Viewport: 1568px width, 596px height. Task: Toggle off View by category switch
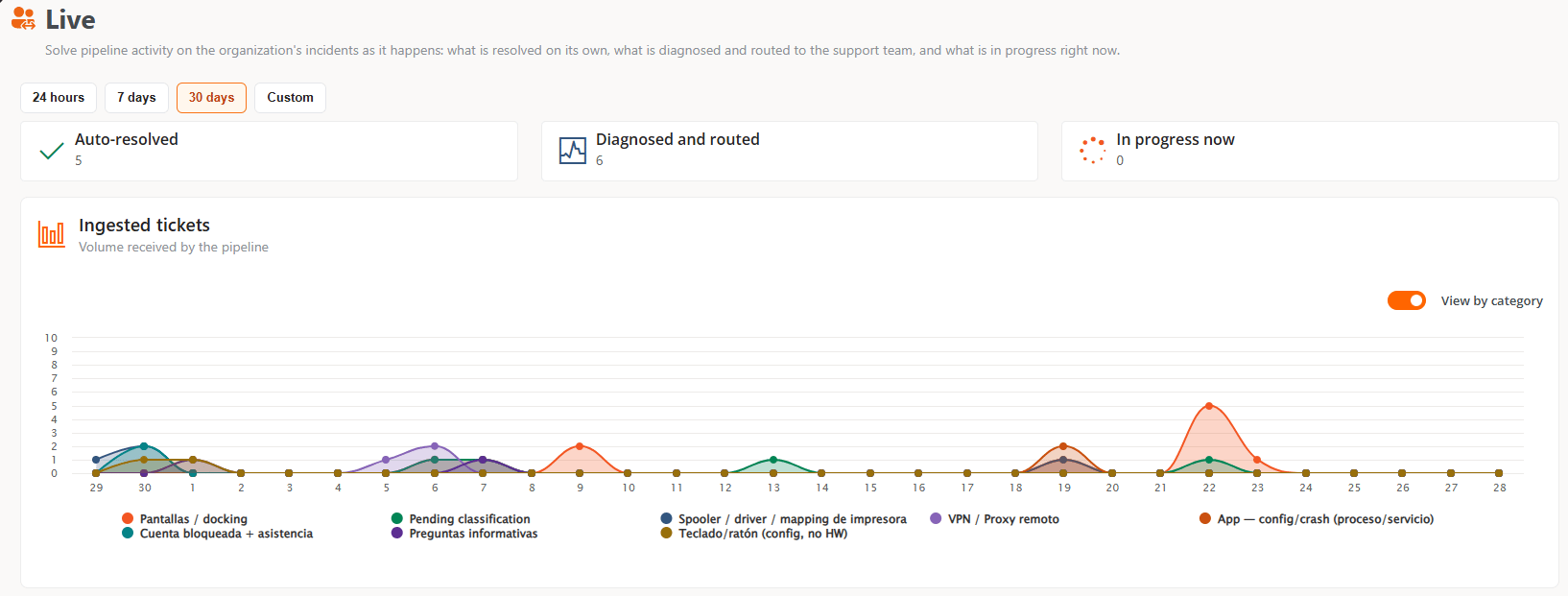coord(1407,300)
